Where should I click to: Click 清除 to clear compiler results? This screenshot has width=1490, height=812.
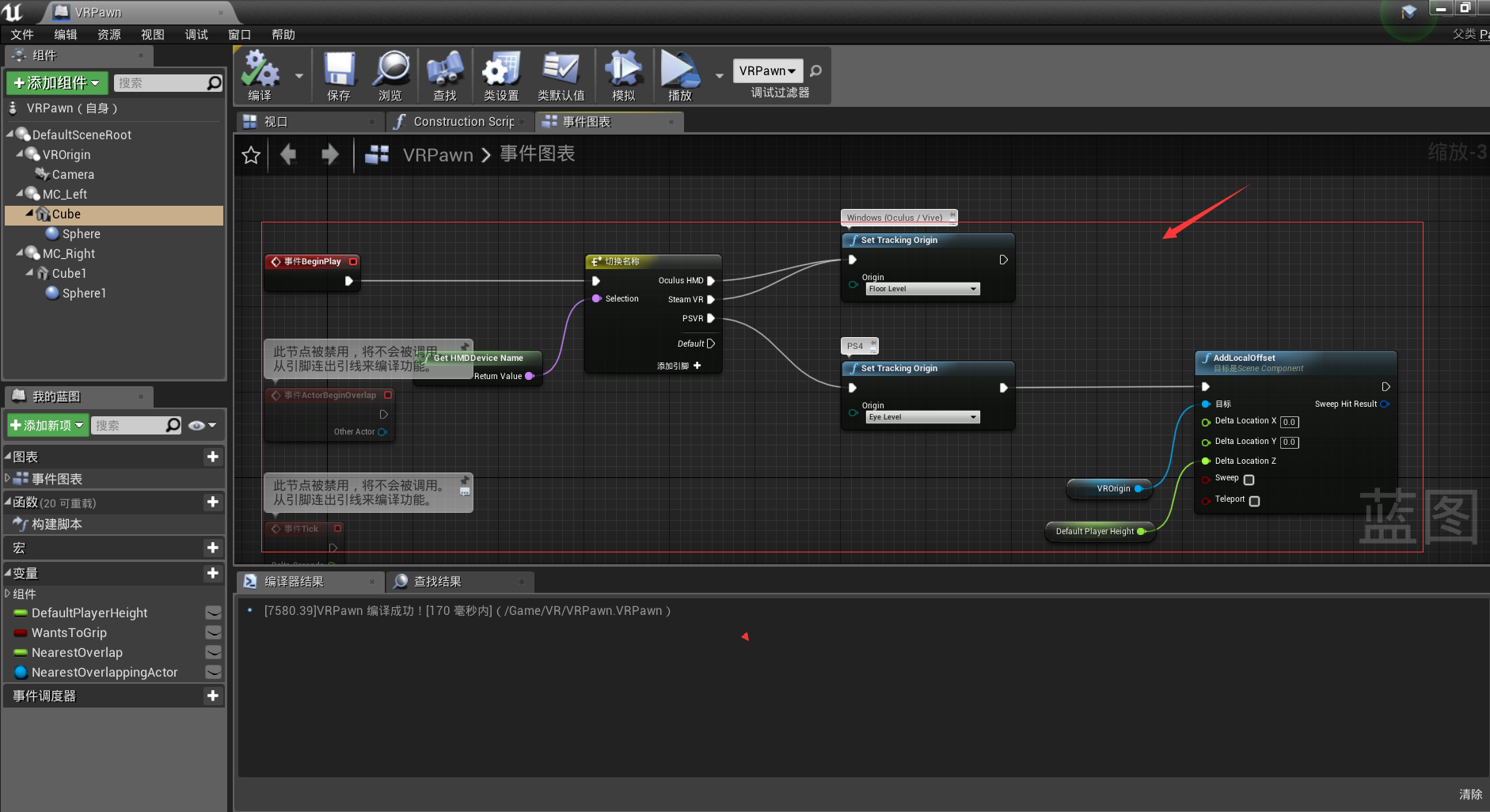(x=1470, y=794)
